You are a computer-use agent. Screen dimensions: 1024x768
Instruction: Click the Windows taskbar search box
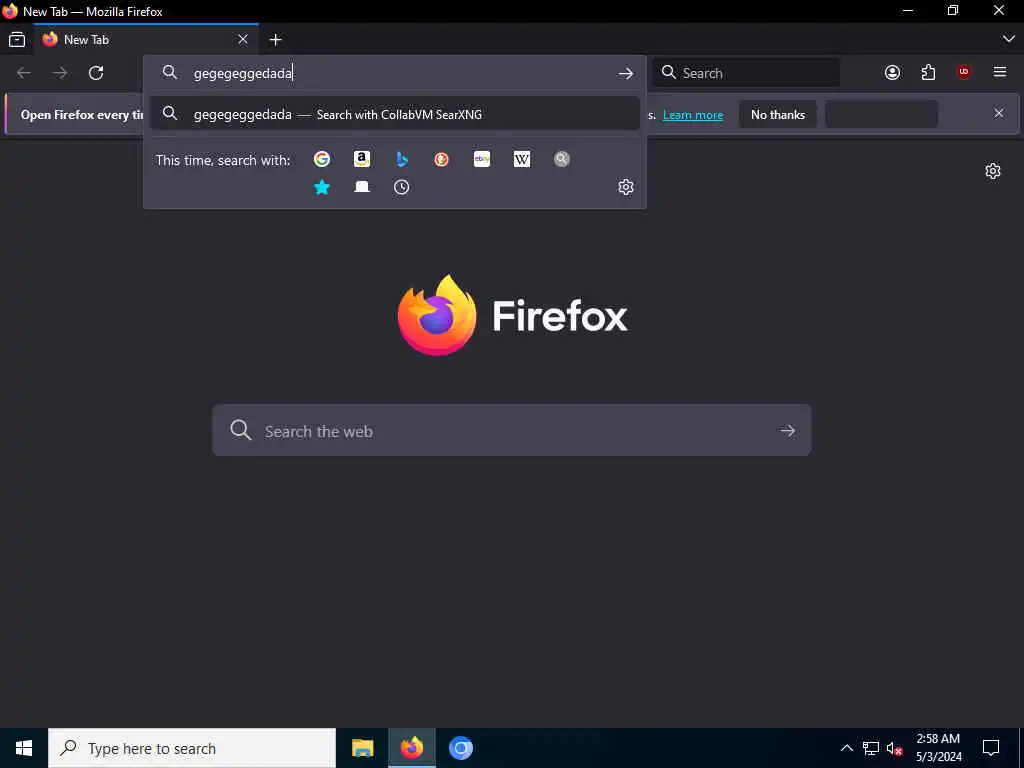tap(192, 748)
